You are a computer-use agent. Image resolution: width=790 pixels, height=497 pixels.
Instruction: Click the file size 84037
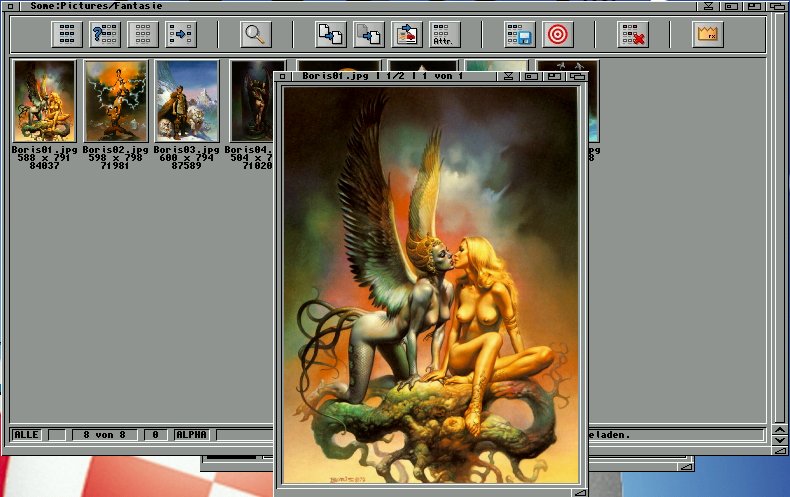pyautogui.click(x=44, y=165)
